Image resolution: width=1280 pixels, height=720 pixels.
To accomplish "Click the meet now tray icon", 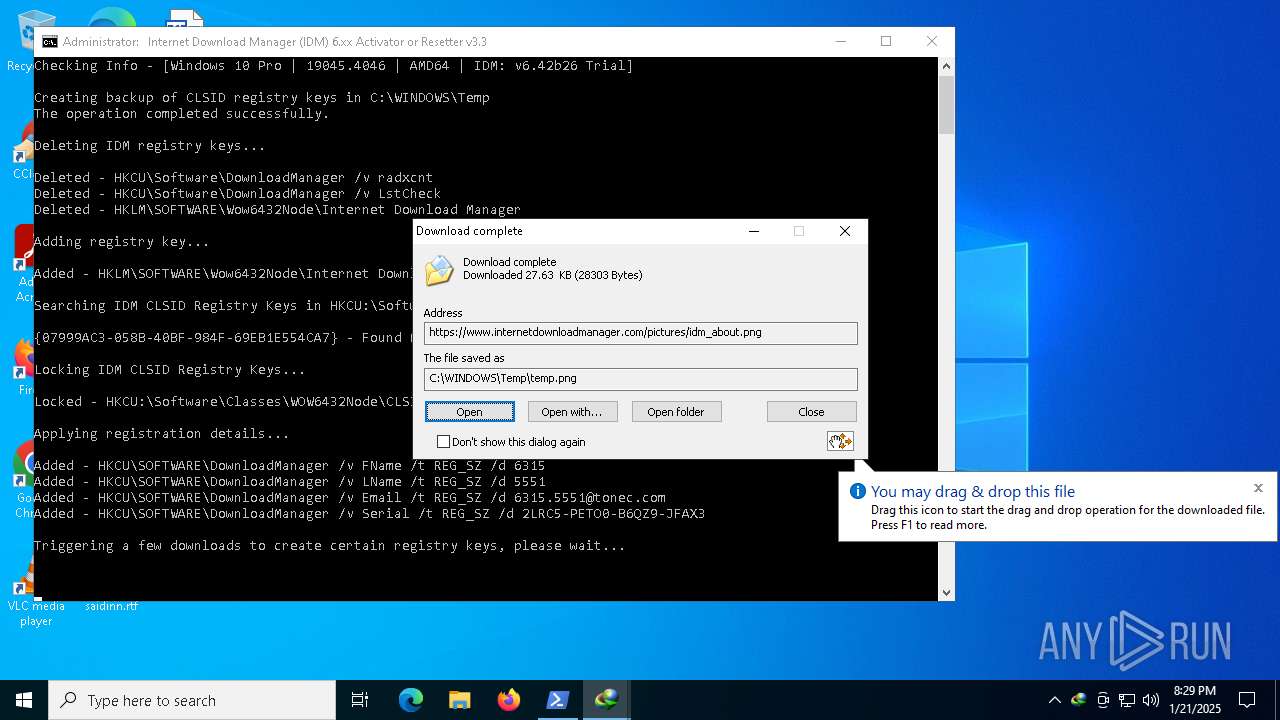I will tap(1103, 700).
